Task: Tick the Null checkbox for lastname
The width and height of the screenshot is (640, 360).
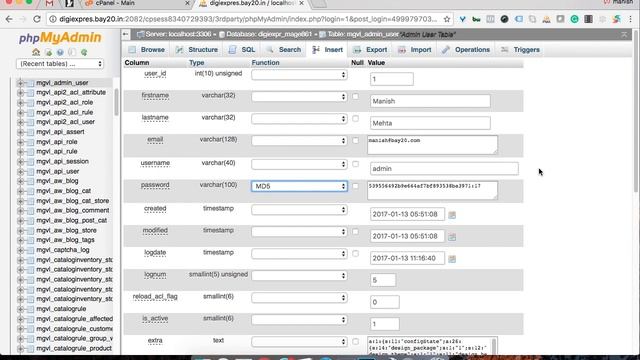Action: (x=356, y=119)
